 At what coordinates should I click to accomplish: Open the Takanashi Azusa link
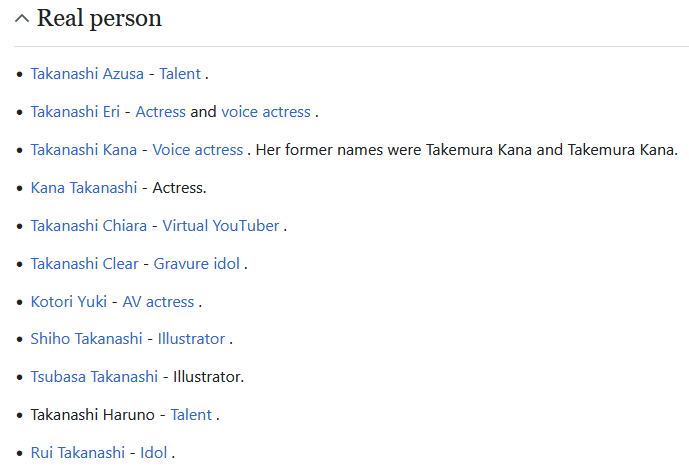click(87, 74)
